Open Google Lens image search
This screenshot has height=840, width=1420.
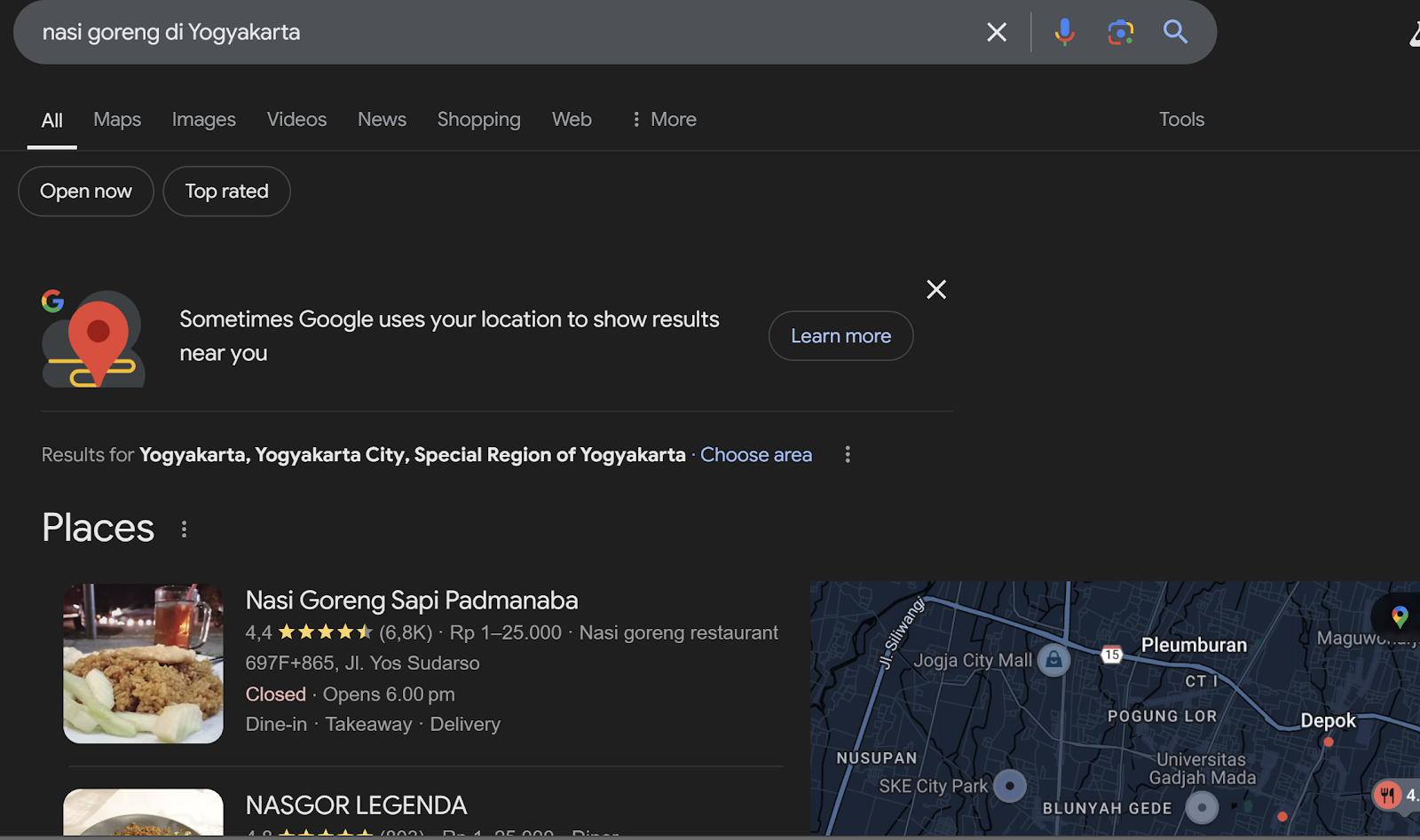coord(1121,33)
